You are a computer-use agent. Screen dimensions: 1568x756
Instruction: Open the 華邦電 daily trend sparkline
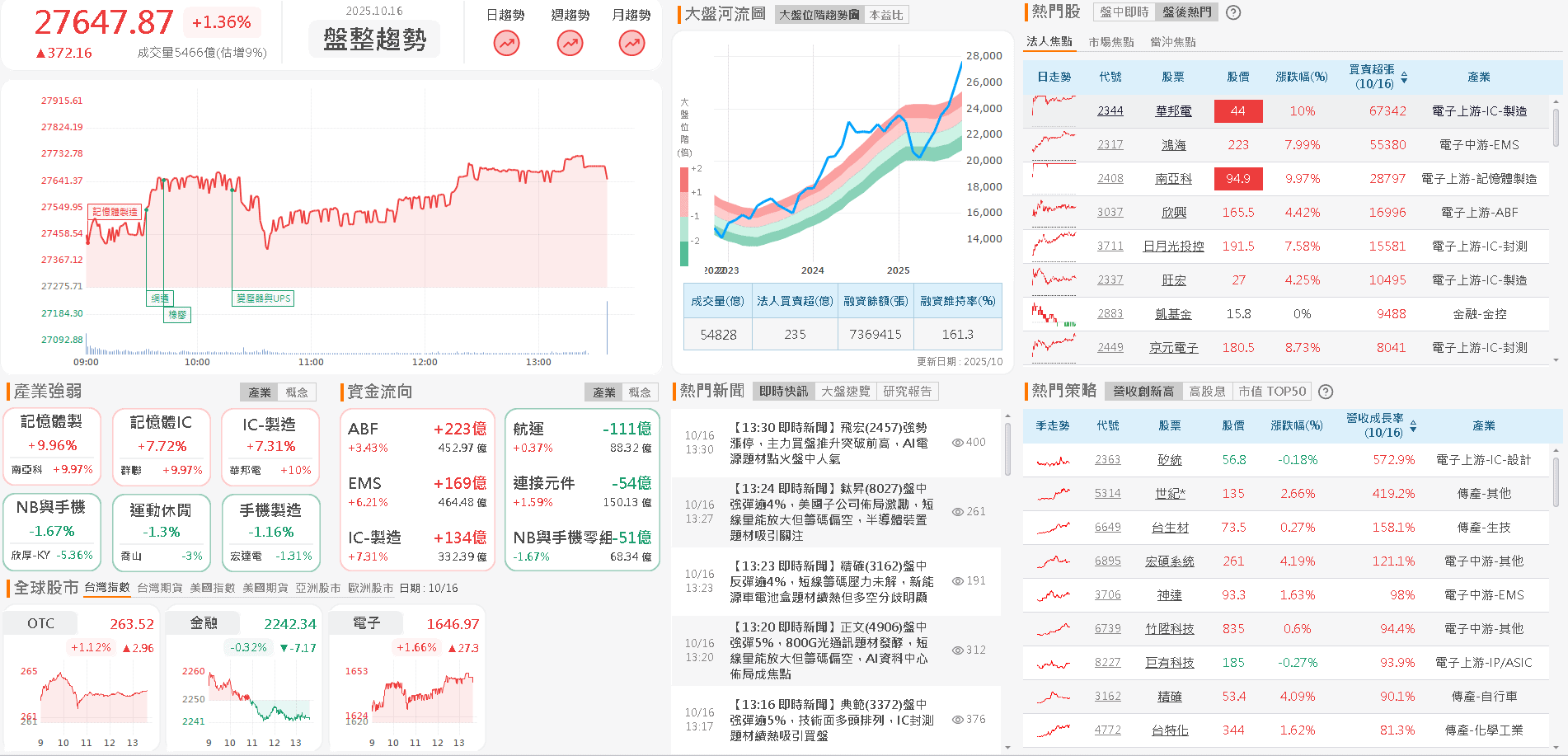coord(1054,110)
